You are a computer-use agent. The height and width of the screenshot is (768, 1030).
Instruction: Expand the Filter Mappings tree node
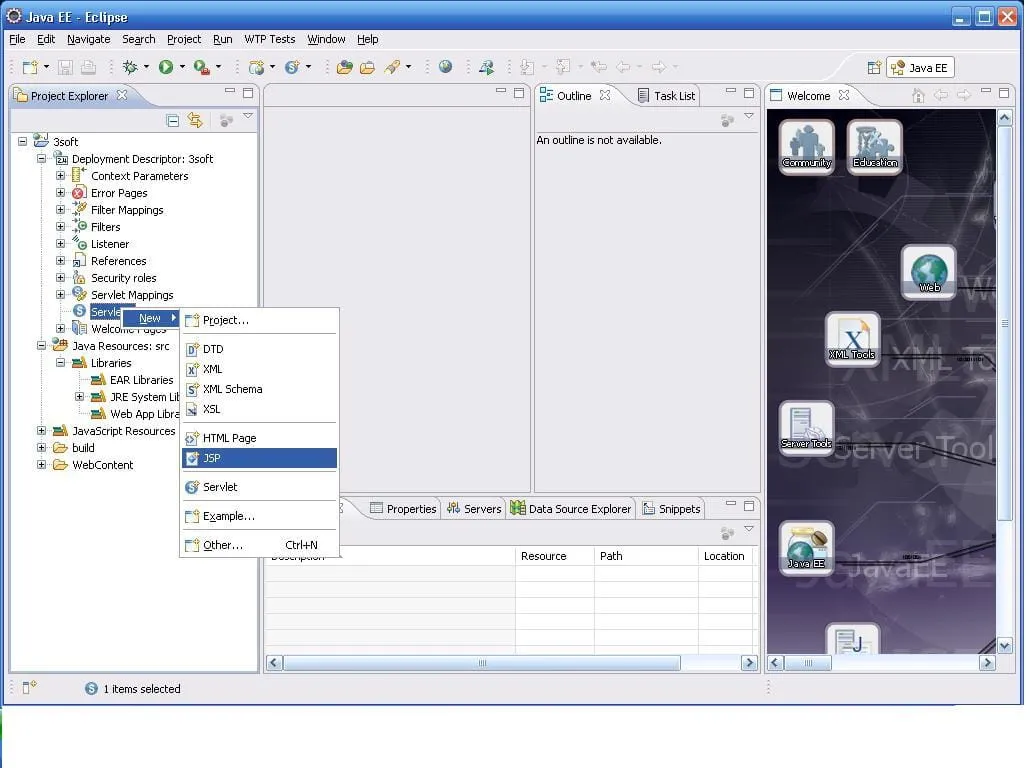tap(60, 210)
